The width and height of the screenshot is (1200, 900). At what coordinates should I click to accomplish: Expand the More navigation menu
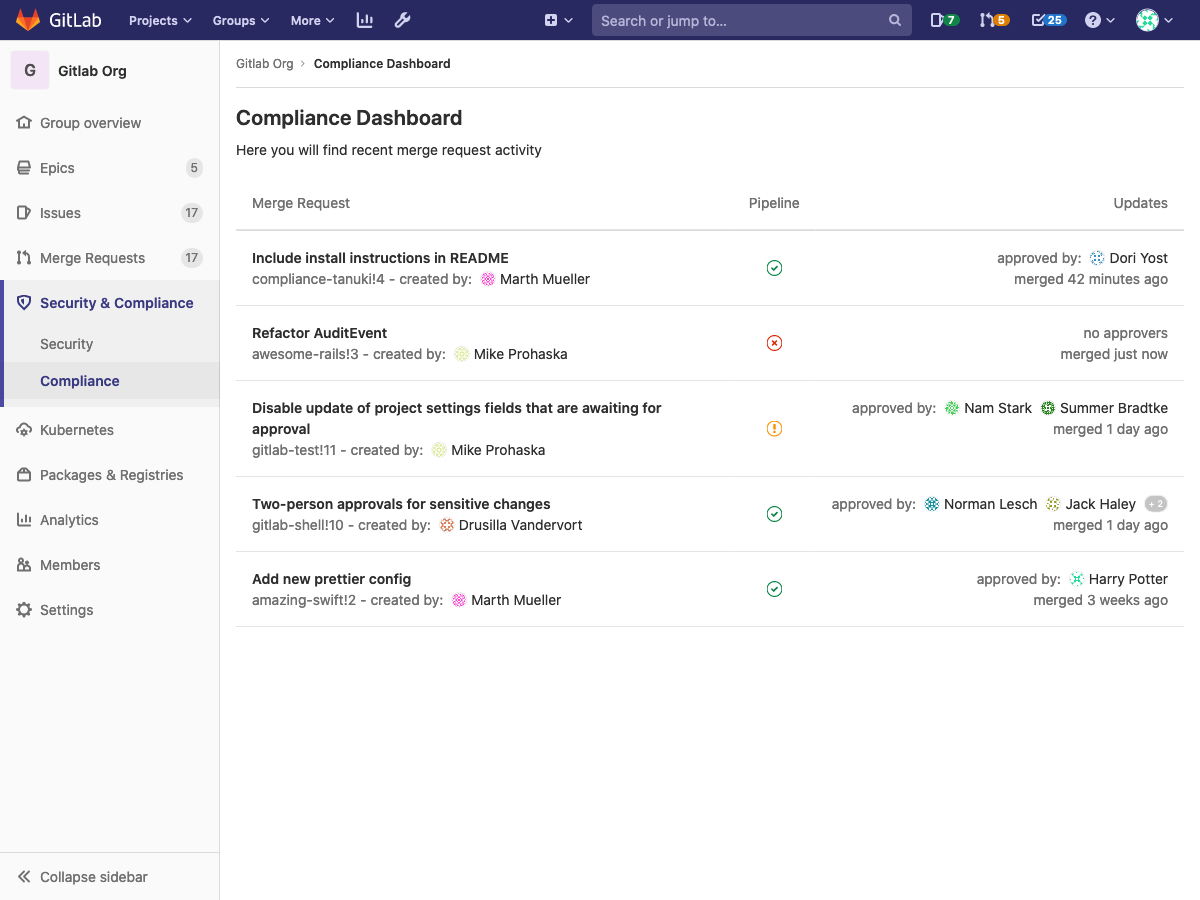[x=312, y=20]
